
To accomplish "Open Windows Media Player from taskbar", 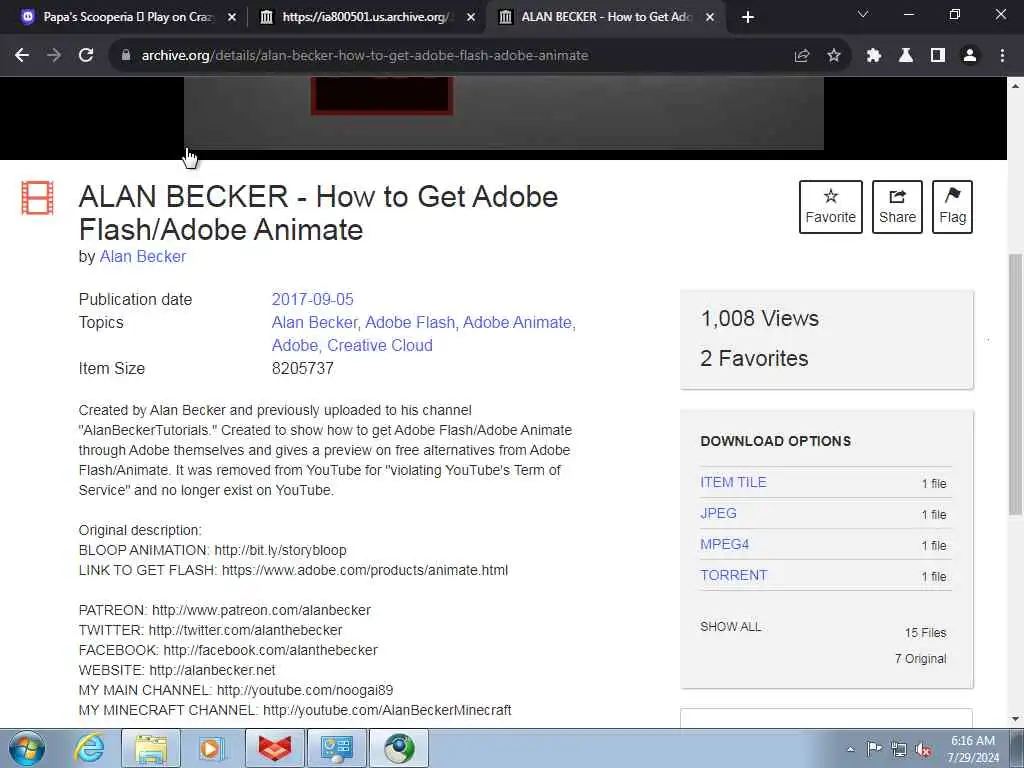I will 210,748.
